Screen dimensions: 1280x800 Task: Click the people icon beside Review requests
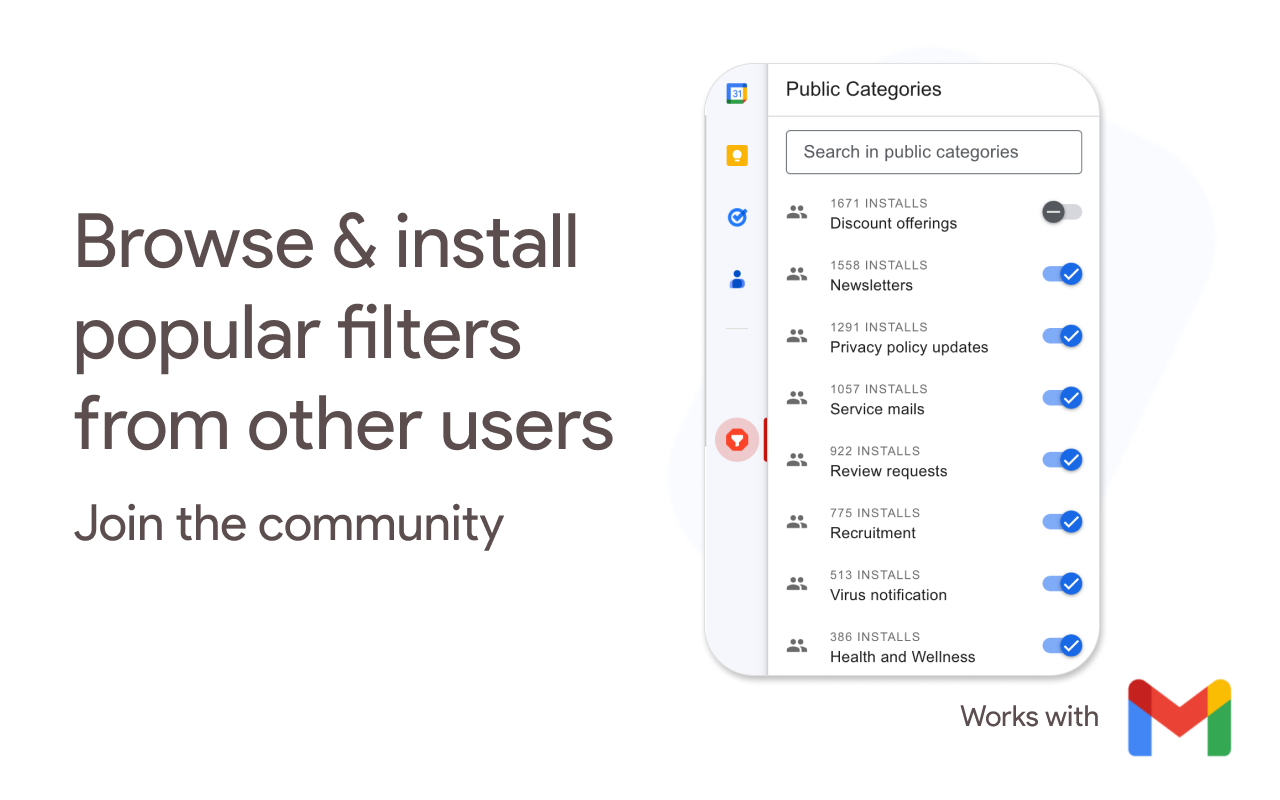[797, 460]
